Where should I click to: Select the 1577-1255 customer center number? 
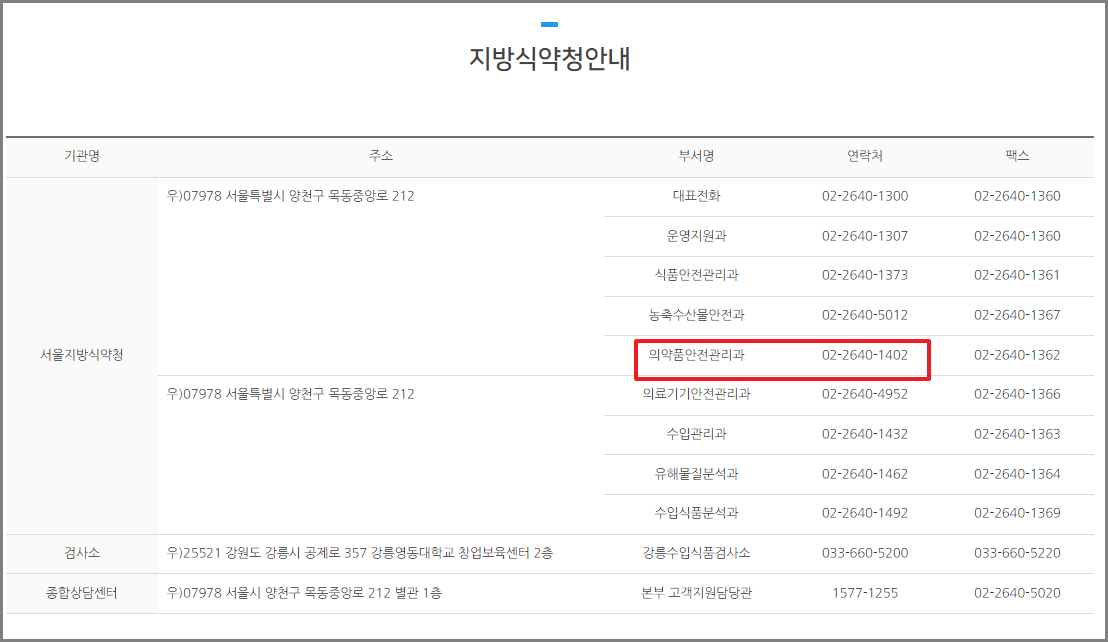[865, 592]
